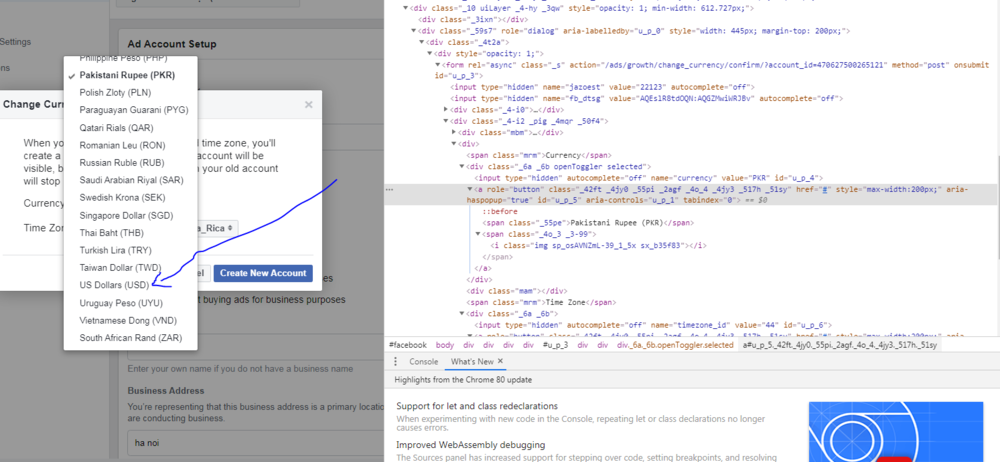Switch to the Console drawer tab
Image resolution: width=1000 pixels, height=462 pixels.
click(x=423, y=361)
